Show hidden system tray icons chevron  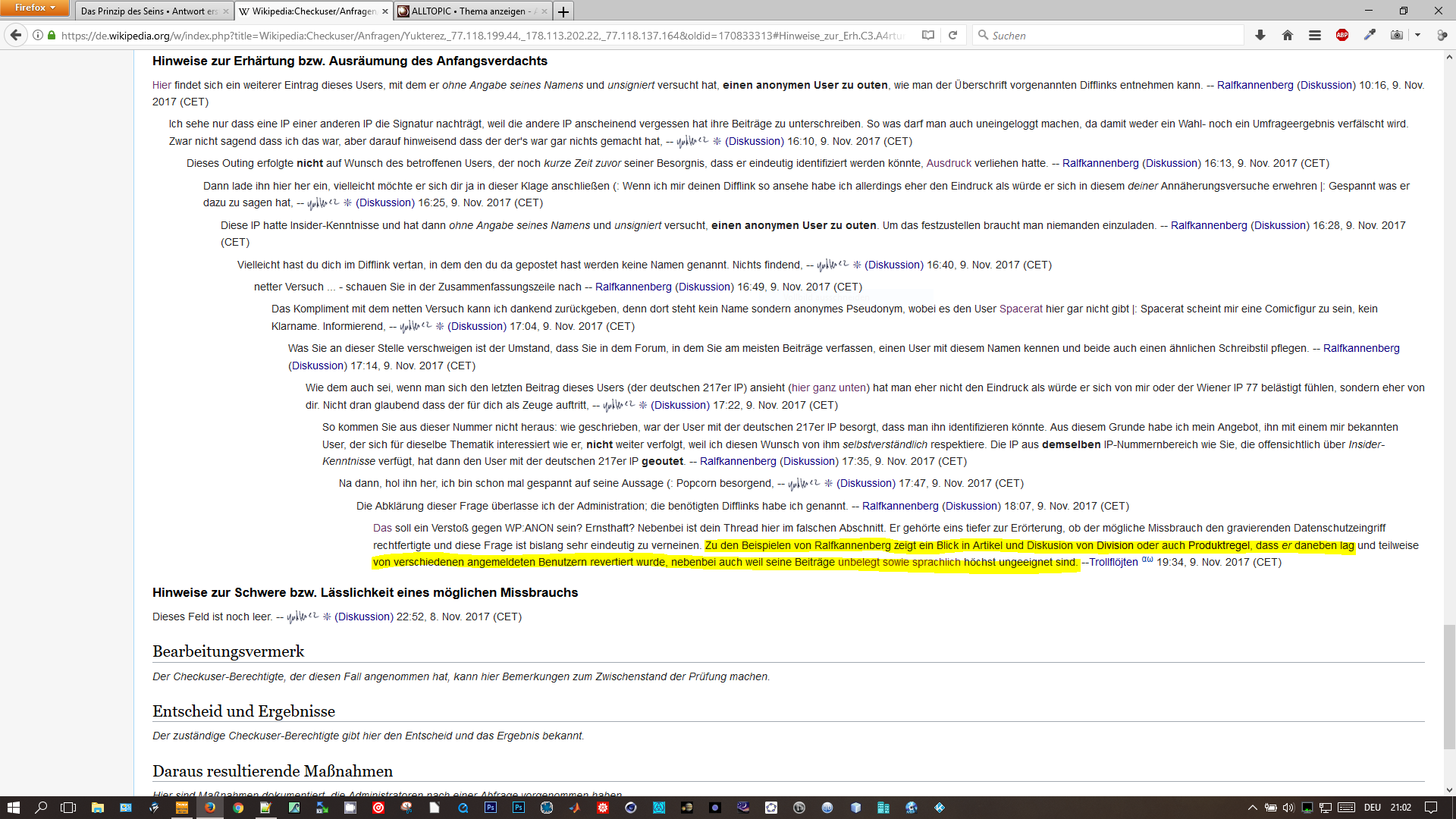point(1252,808)
